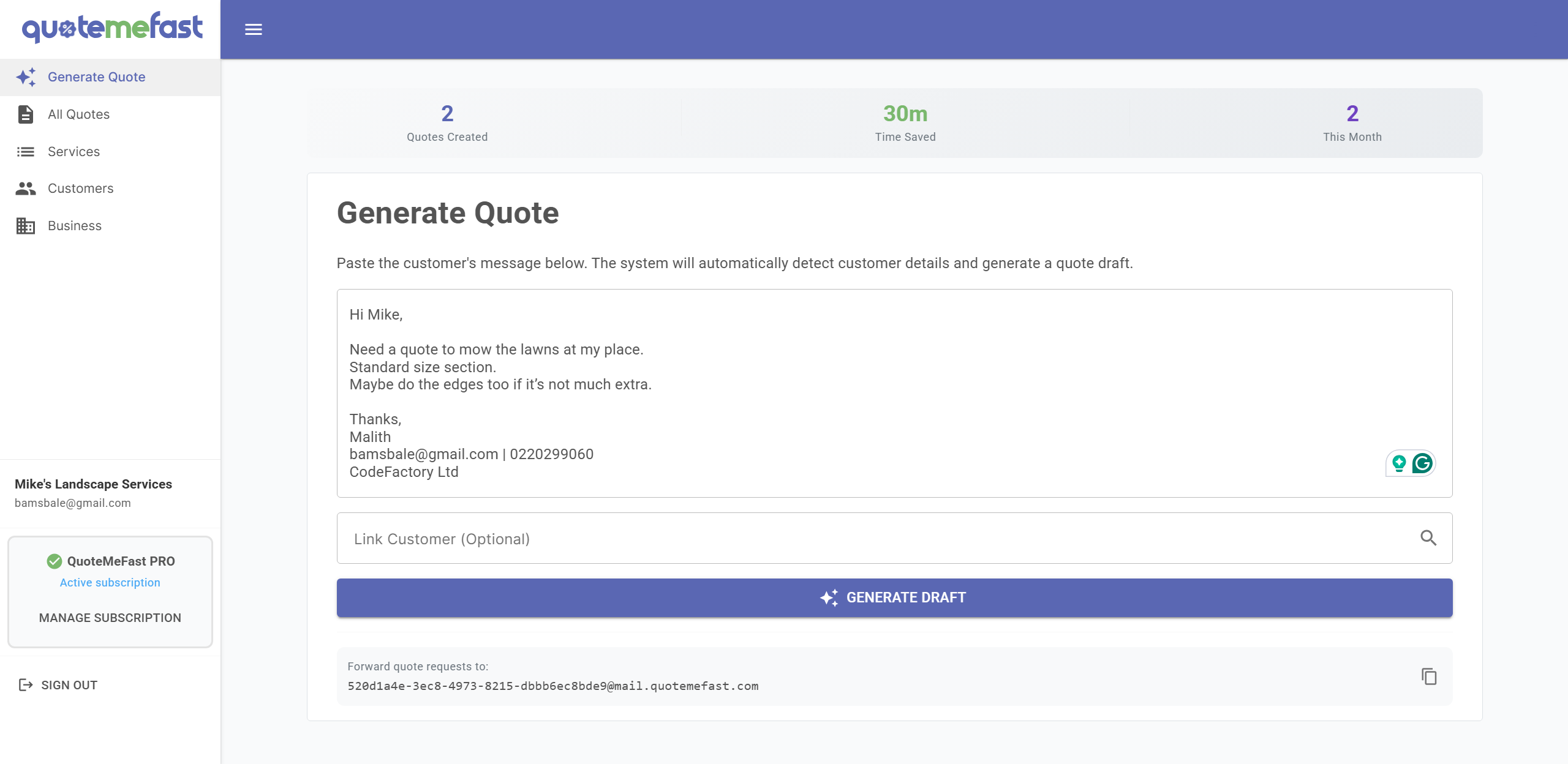Click the green PRO checkmark icon
Screen dimensions: 1568x764
(55, 561)
